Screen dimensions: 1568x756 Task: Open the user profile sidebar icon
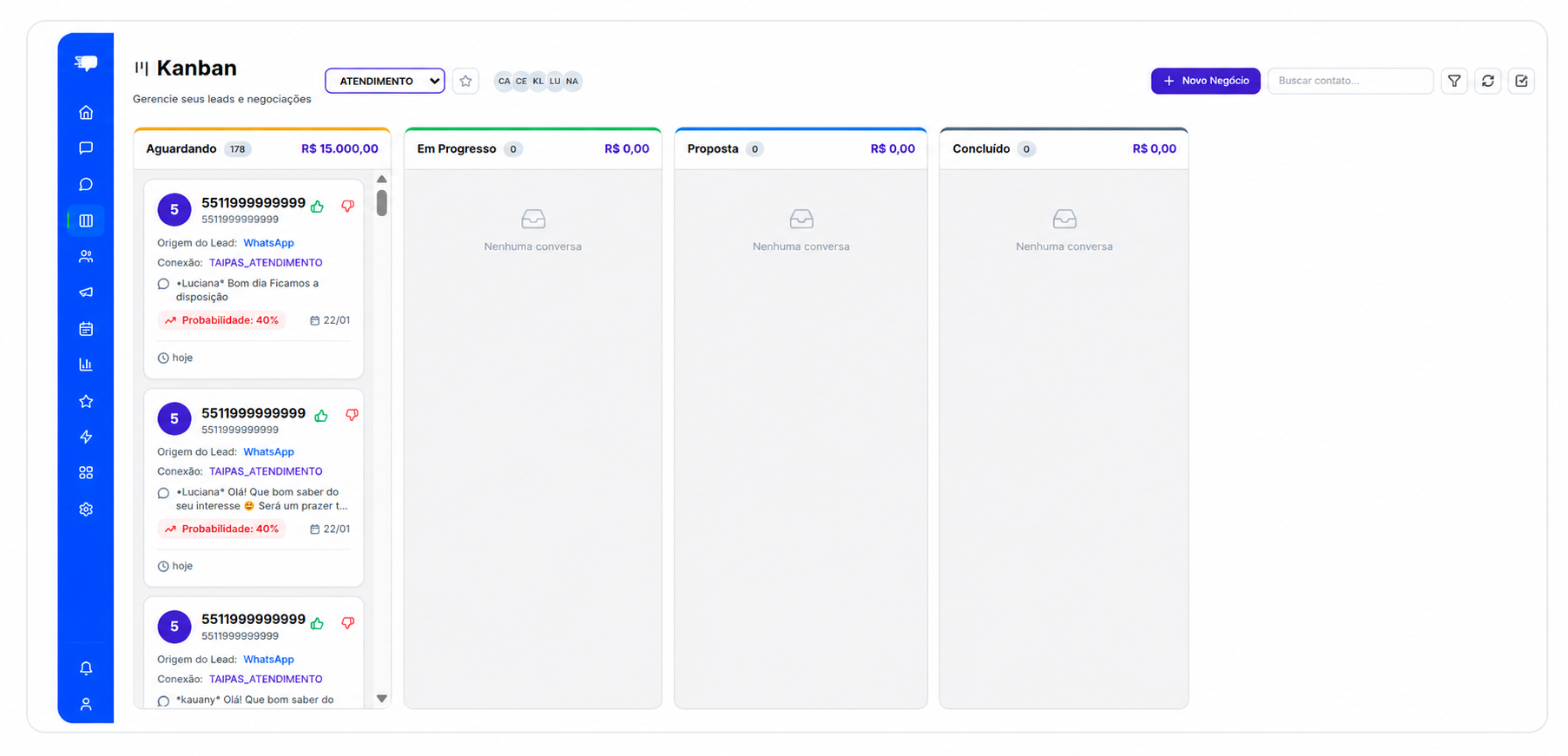[86, 704]
